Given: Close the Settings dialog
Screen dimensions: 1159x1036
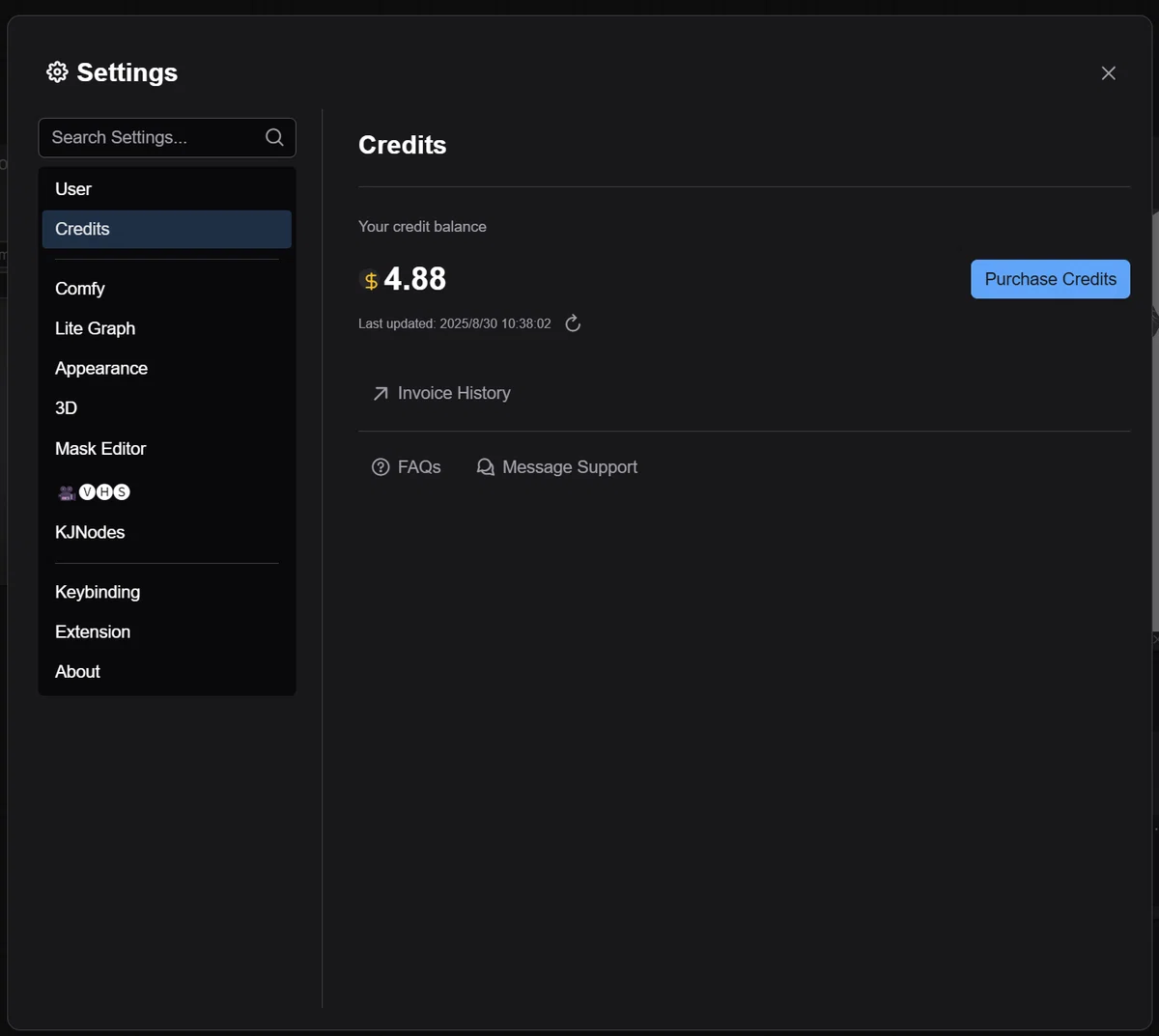Looking at the screenshot, I should coord(1109,73).
